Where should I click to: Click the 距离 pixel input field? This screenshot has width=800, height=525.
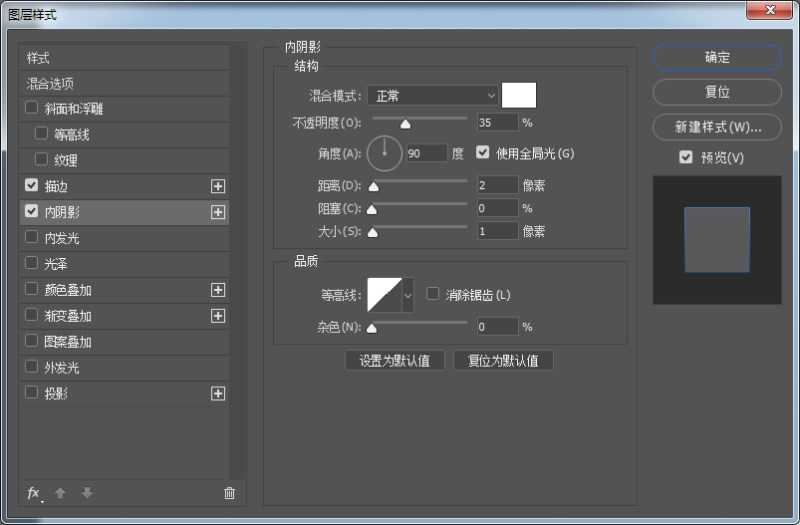pos(497,185)
